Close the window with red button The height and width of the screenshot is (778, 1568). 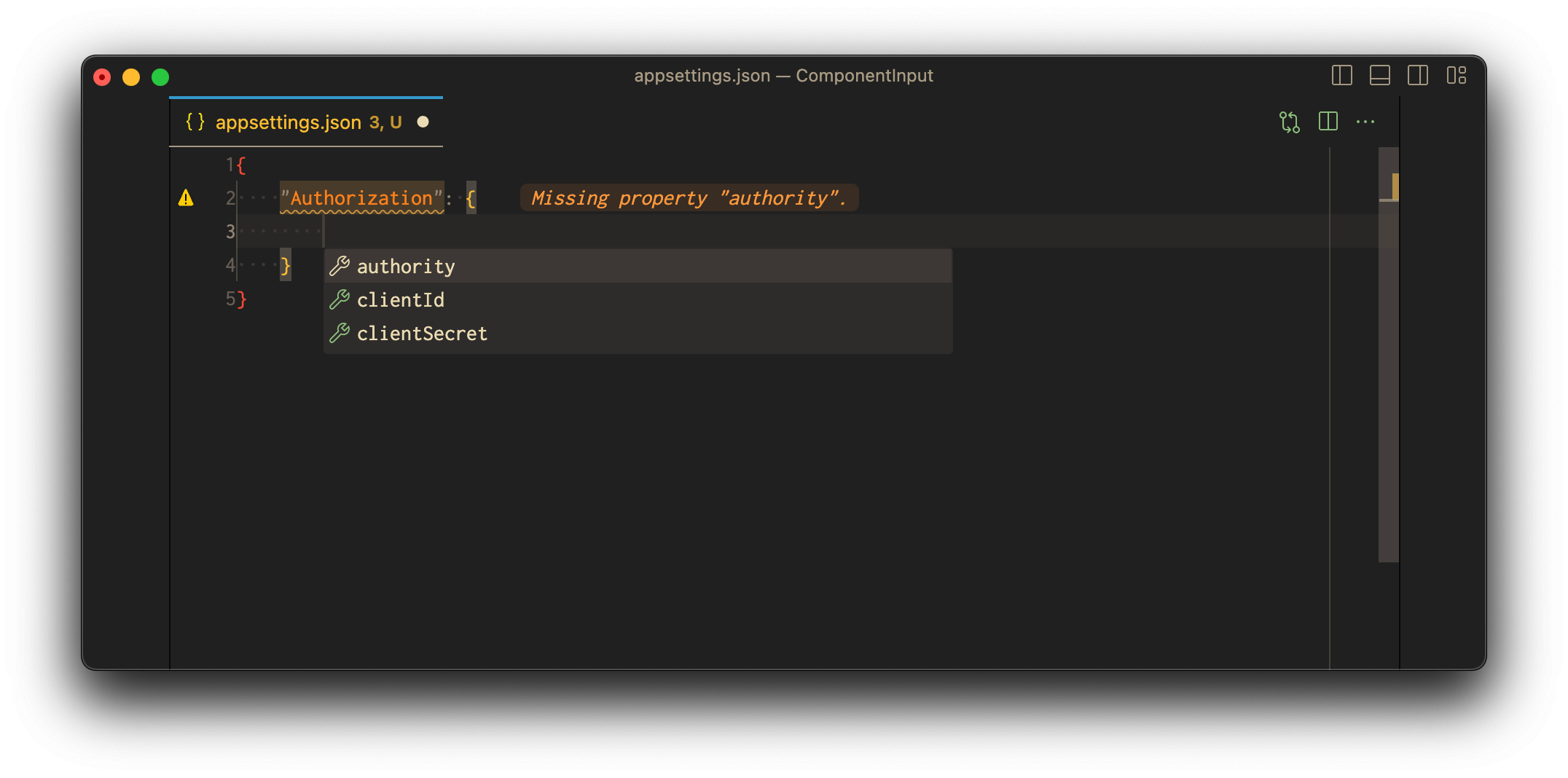(102, 76)
